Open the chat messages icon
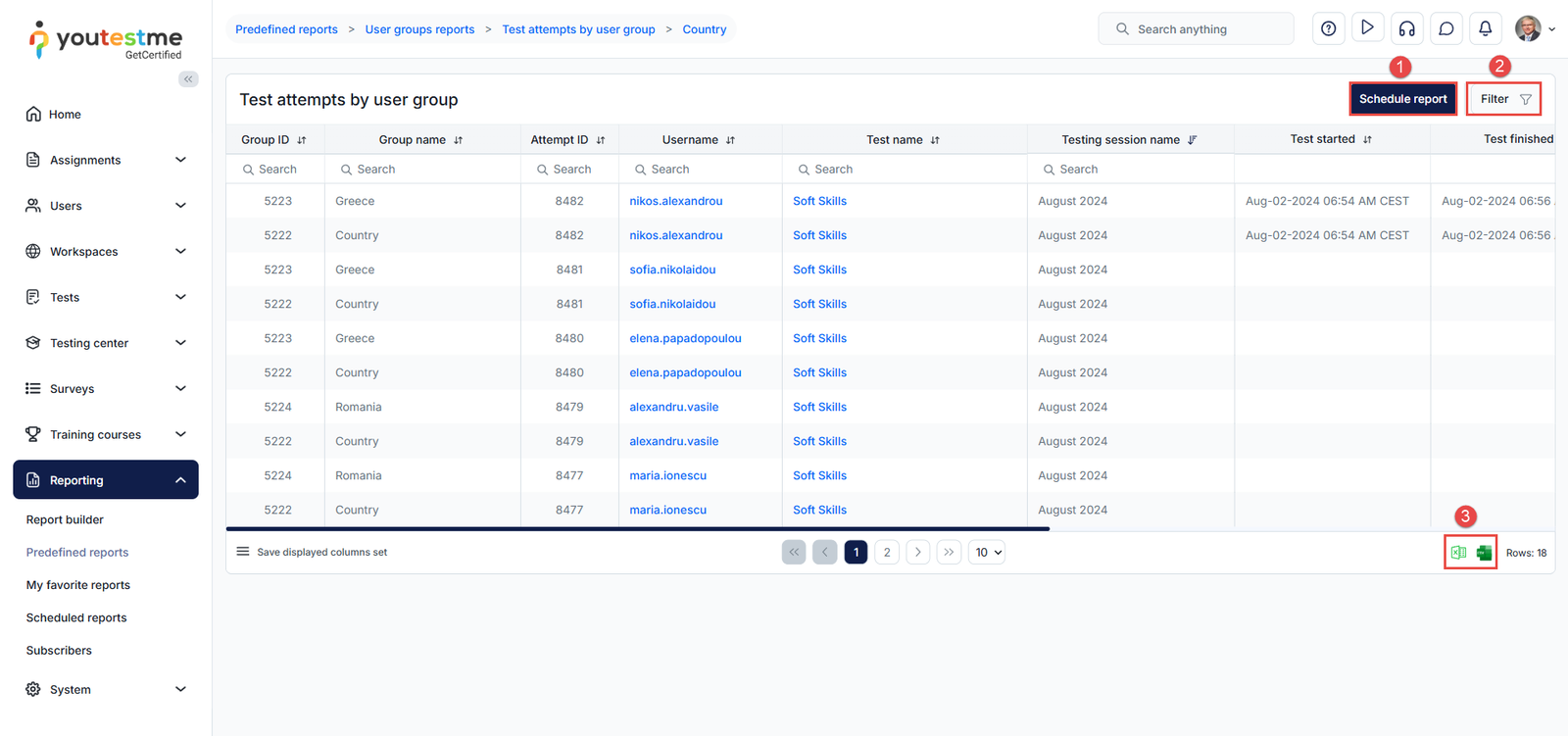Viewport: 1568px width, 736px height. pyautogui.click(x=1445, y=29)
